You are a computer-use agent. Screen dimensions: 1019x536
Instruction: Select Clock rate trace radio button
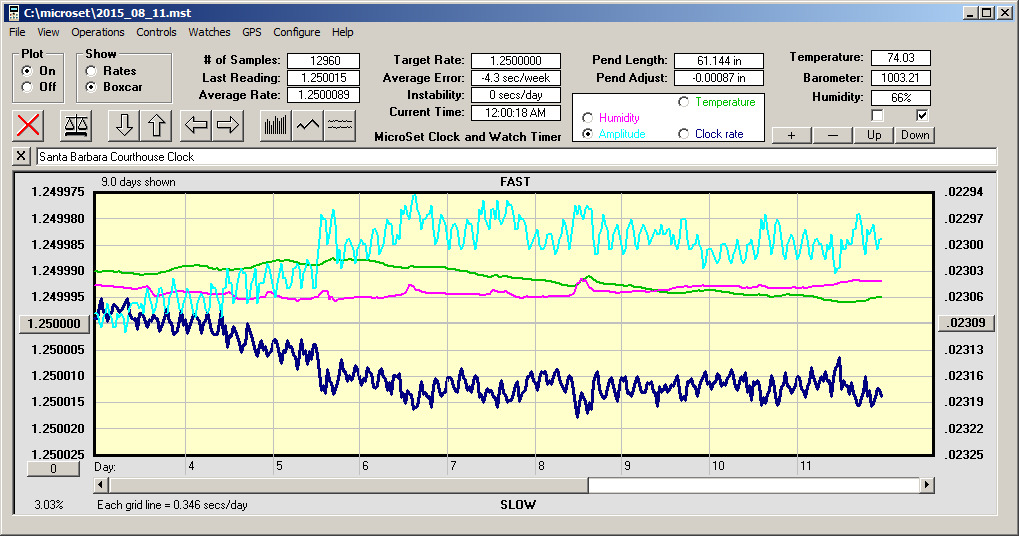683,133
